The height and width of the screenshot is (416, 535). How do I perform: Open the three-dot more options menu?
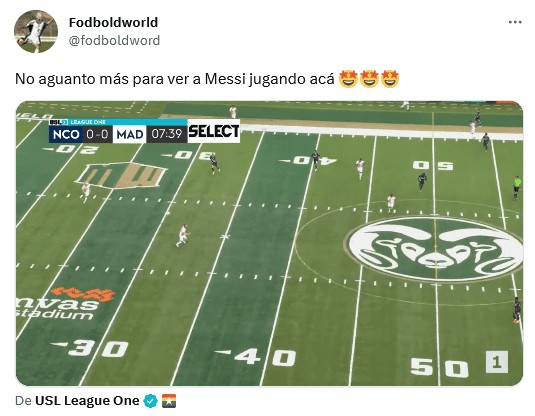click(x=515, y=22)
